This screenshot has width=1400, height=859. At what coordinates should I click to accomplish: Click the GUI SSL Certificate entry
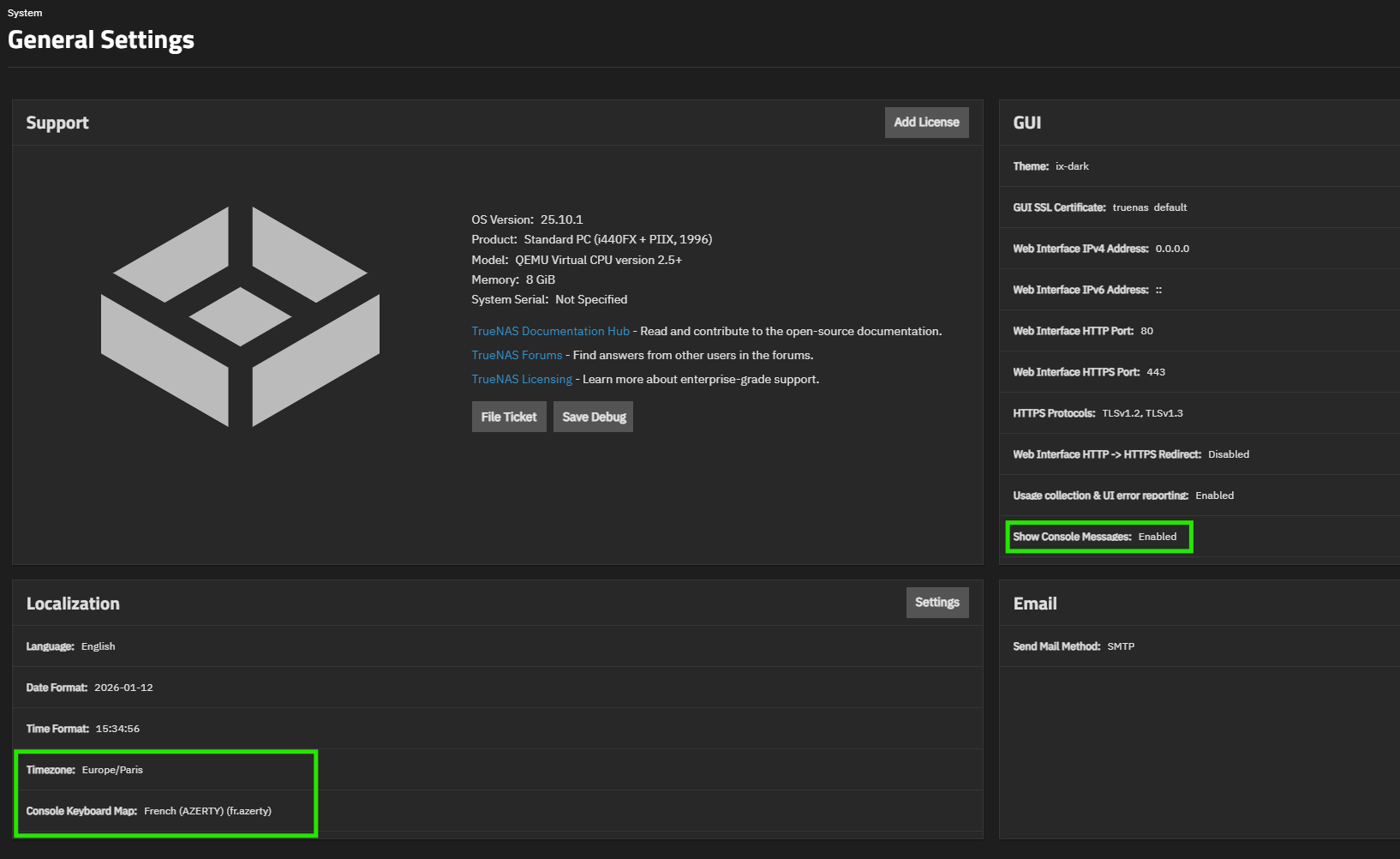(1099, 207)
